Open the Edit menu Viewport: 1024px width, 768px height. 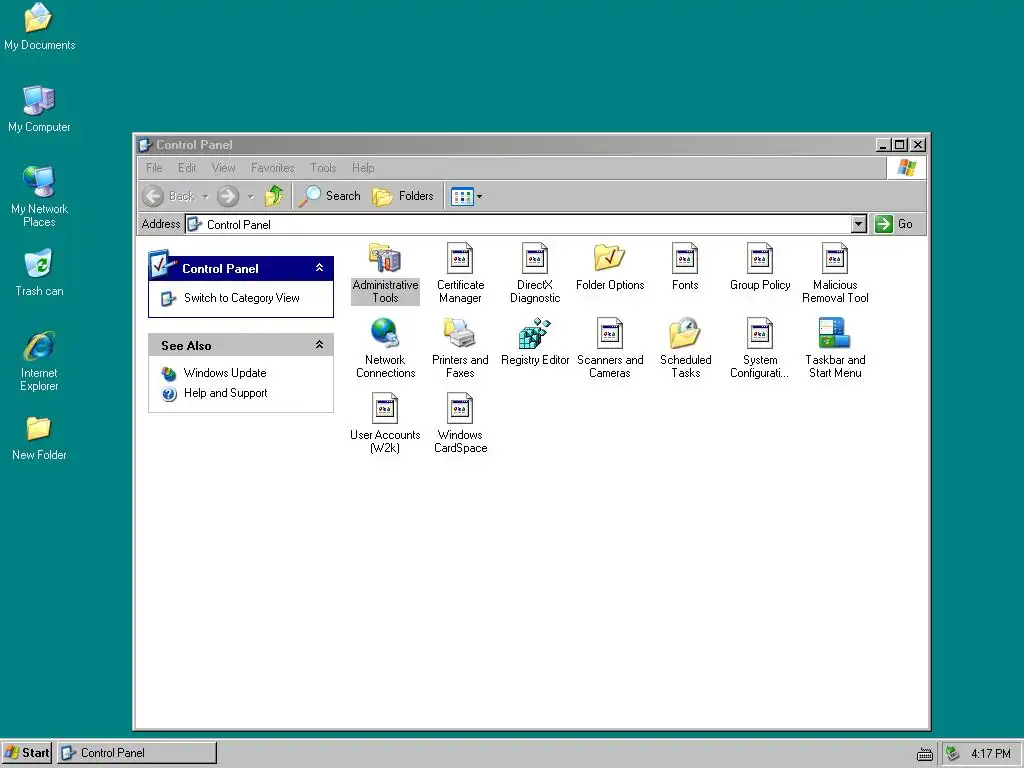187,168
